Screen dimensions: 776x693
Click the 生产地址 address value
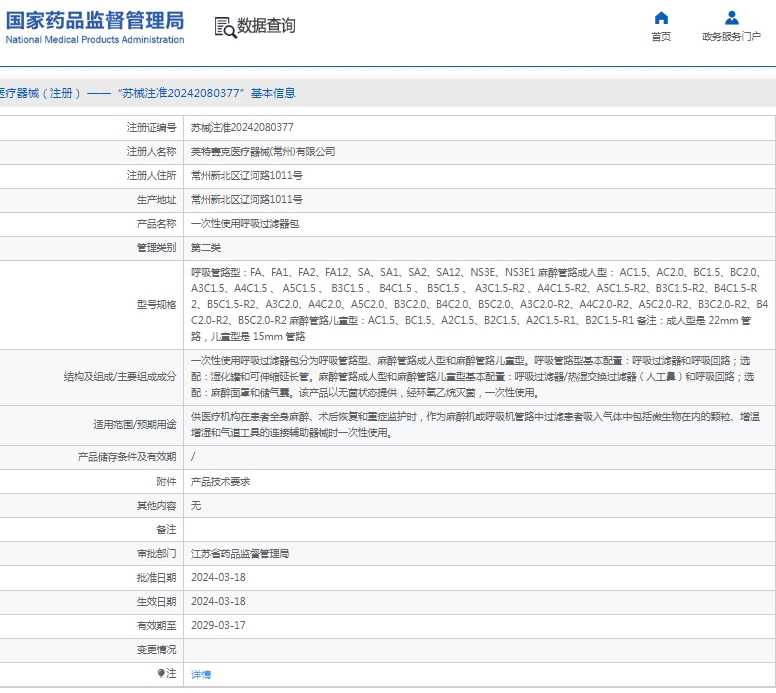tap(246, 199)
